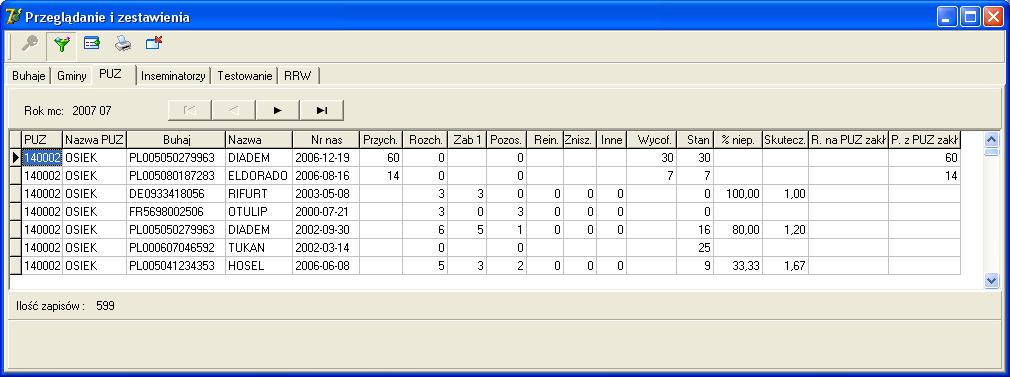Select the HOSEL name cell
Viewport: 1010px width, 377px height.
point(259,266)
